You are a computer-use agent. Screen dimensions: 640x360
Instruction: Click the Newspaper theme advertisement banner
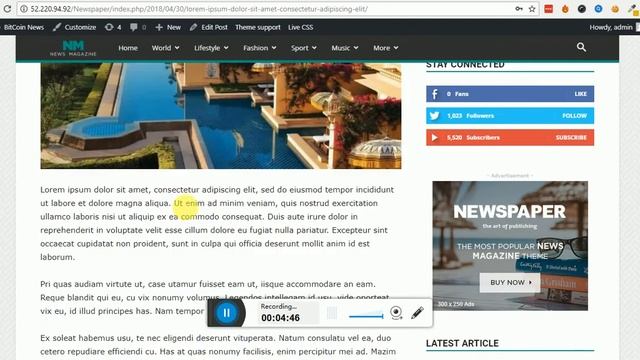tap(510, 246)
